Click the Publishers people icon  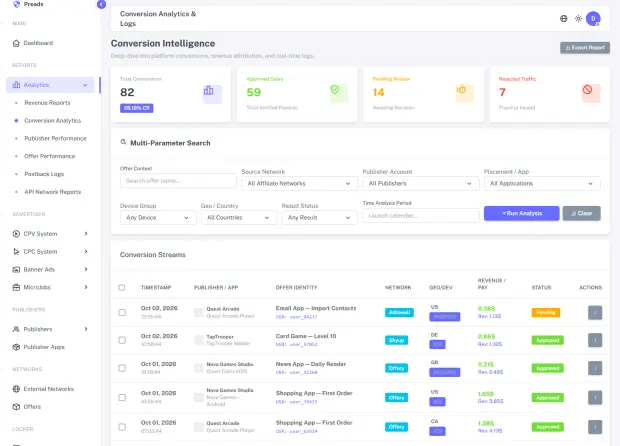pyautogui.click(x=16, y=329)
